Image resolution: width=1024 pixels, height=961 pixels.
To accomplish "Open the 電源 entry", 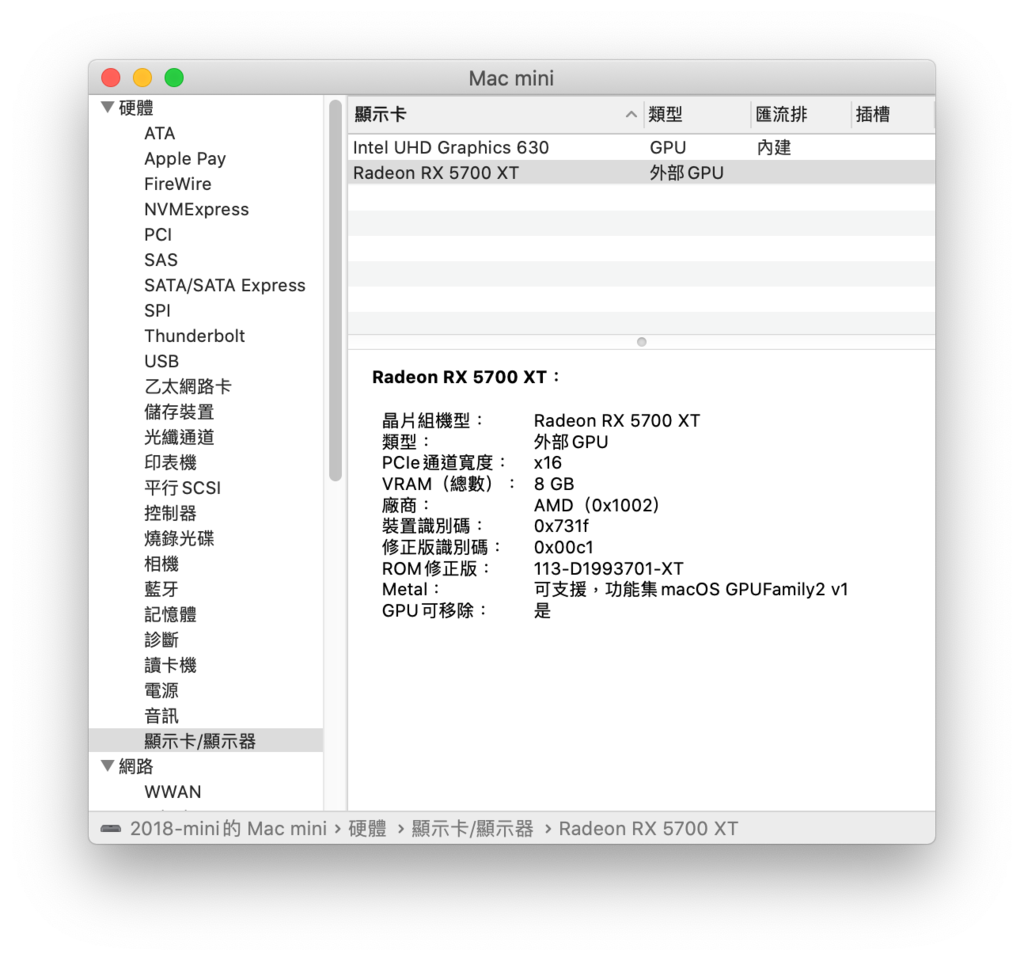I will point(161,690).
